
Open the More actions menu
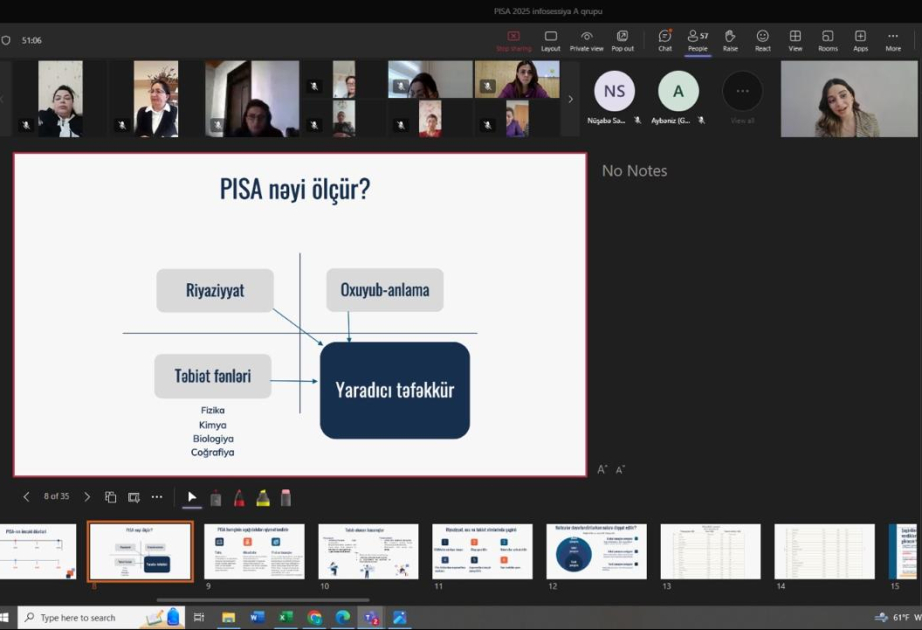click(893, 41)
